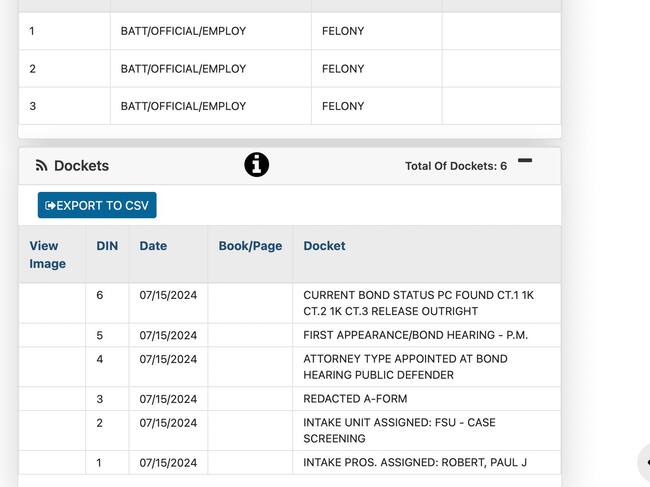This screenshot has width=650, height=487.
Task: Sort dockets by the Date column header
Action: click(153, 246)
